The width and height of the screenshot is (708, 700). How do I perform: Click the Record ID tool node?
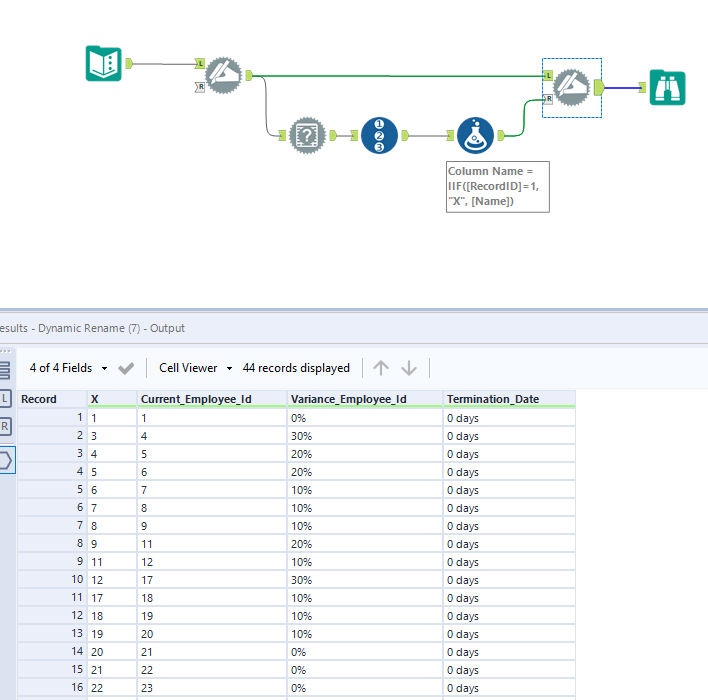(x=379, y=135)
